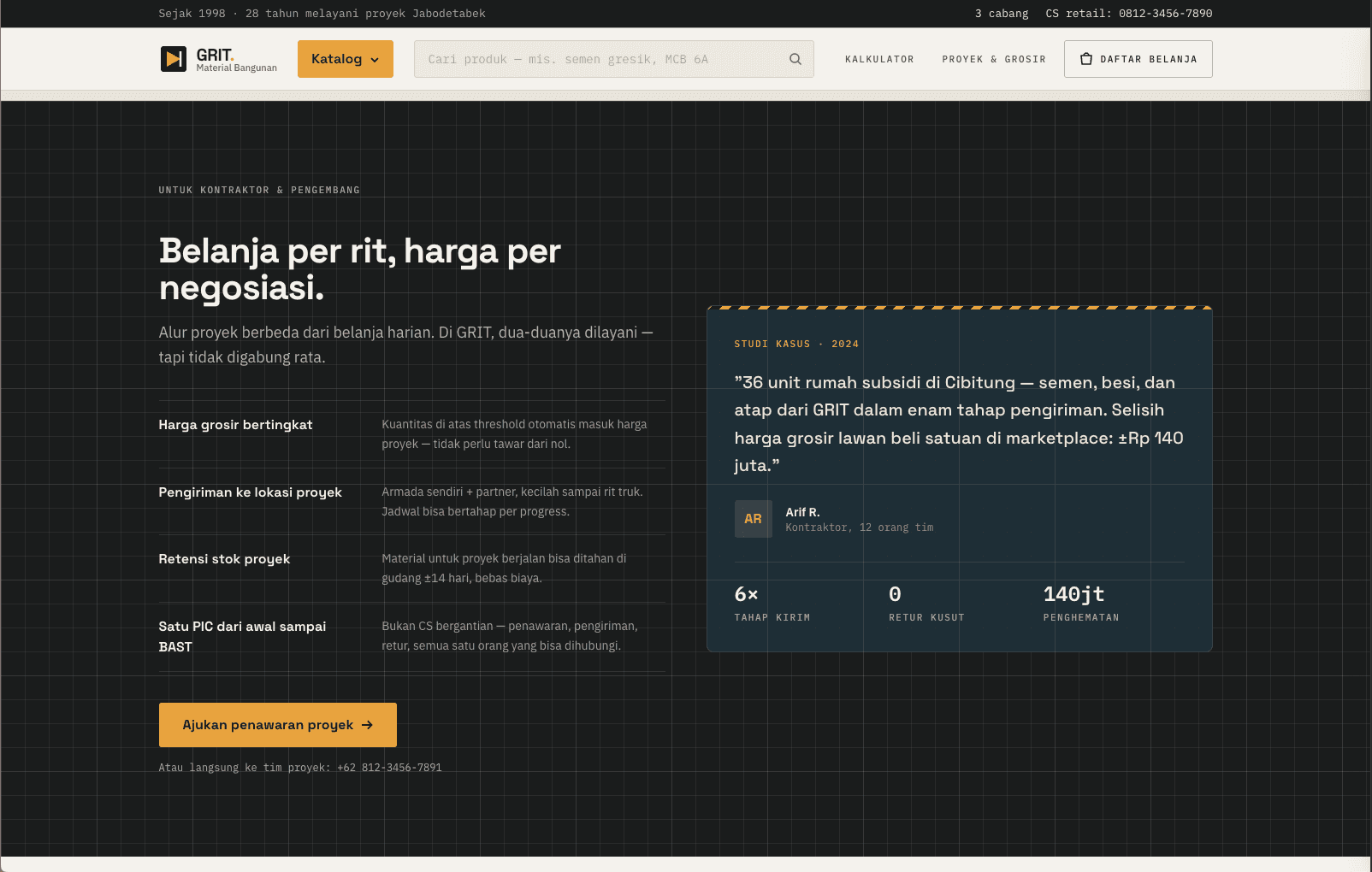Click 'Kontraktor, 12 orang tim' text
This screenshot has width=1372, height=872.
(860, 527)
